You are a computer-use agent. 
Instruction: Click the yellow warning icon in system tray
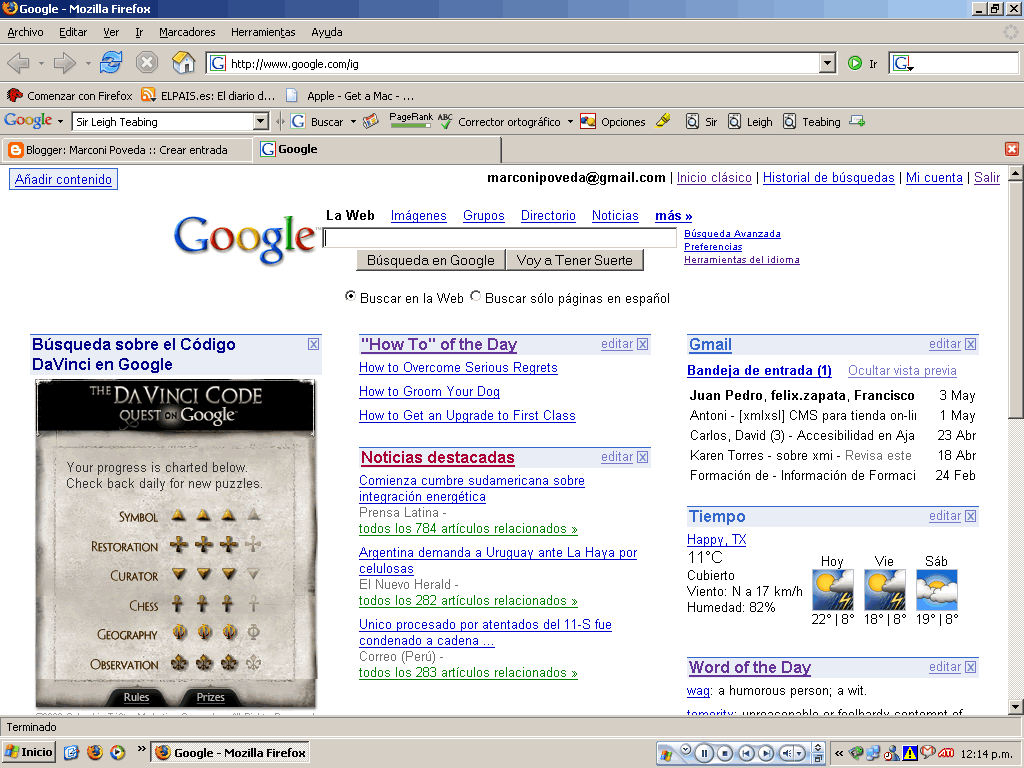[910, 753]
